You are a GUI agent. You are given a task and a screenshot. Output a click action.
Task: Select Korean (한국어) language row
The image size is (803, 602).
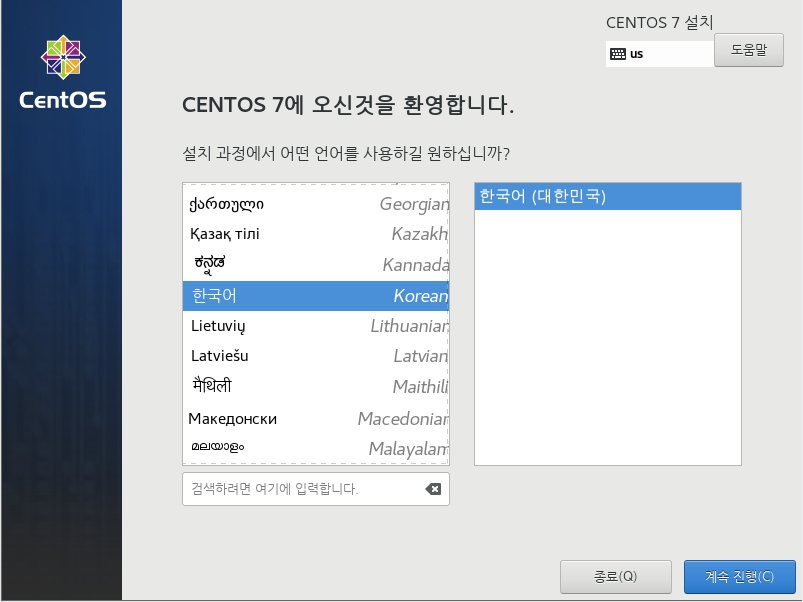point(315,295)
